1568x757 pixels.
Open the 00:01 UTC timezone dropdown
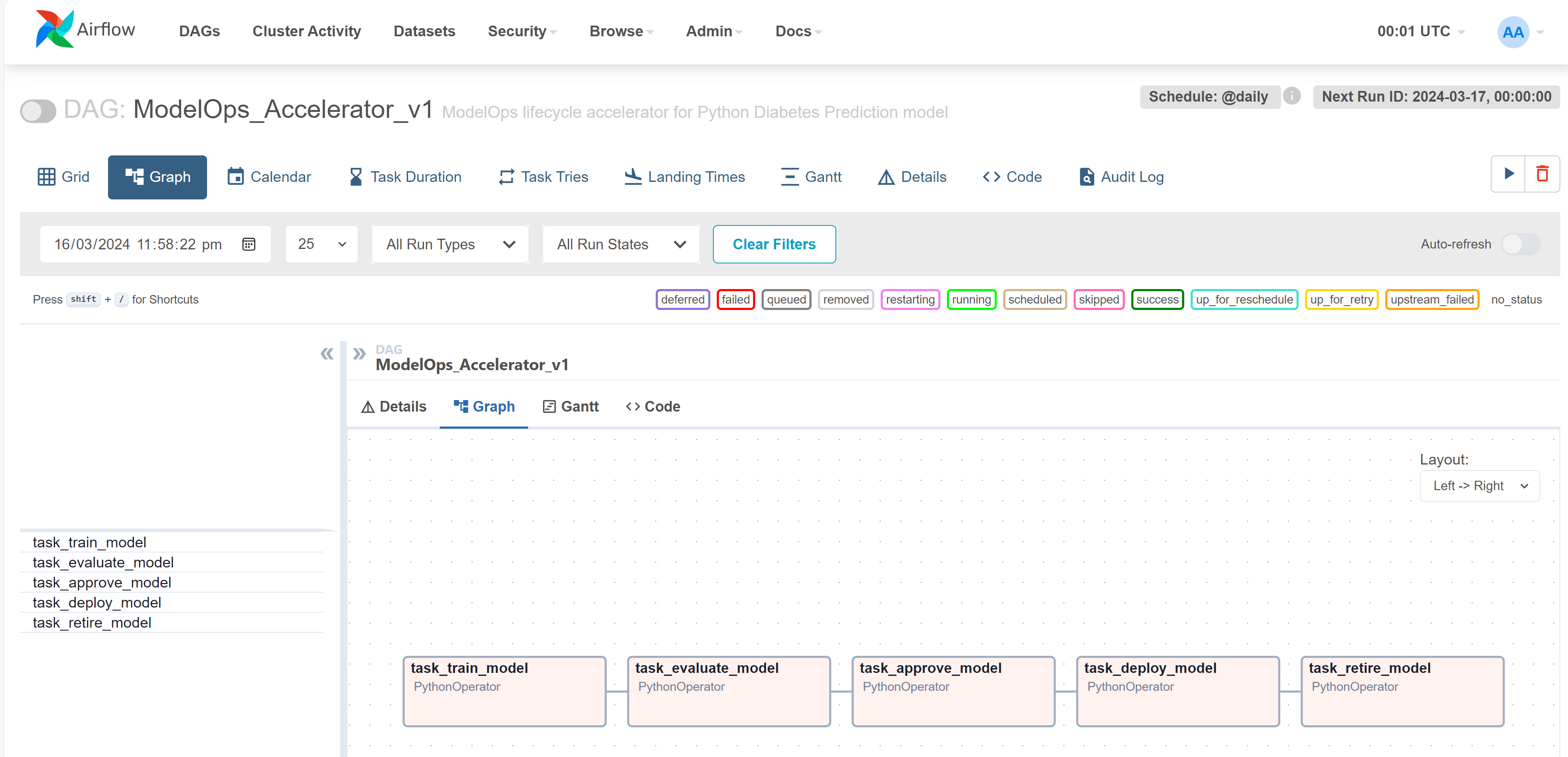pos(1421,31)
